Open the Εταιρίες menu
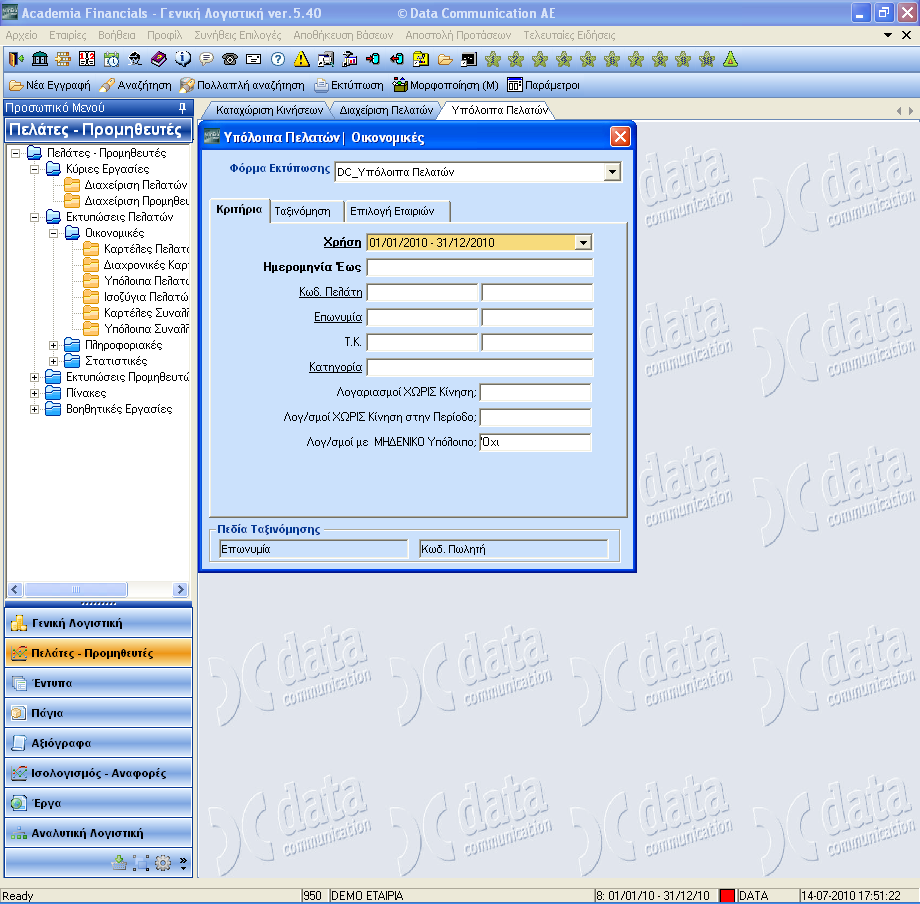Screen dimensions: 920x904 (67, 35)
